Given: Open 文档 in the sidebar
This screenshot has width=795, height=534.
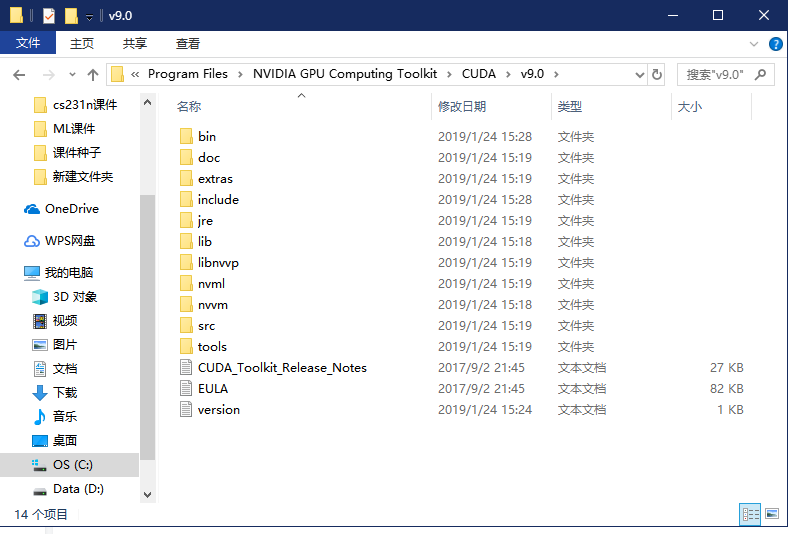Looking at the screenshot, I should coord(55,369).
